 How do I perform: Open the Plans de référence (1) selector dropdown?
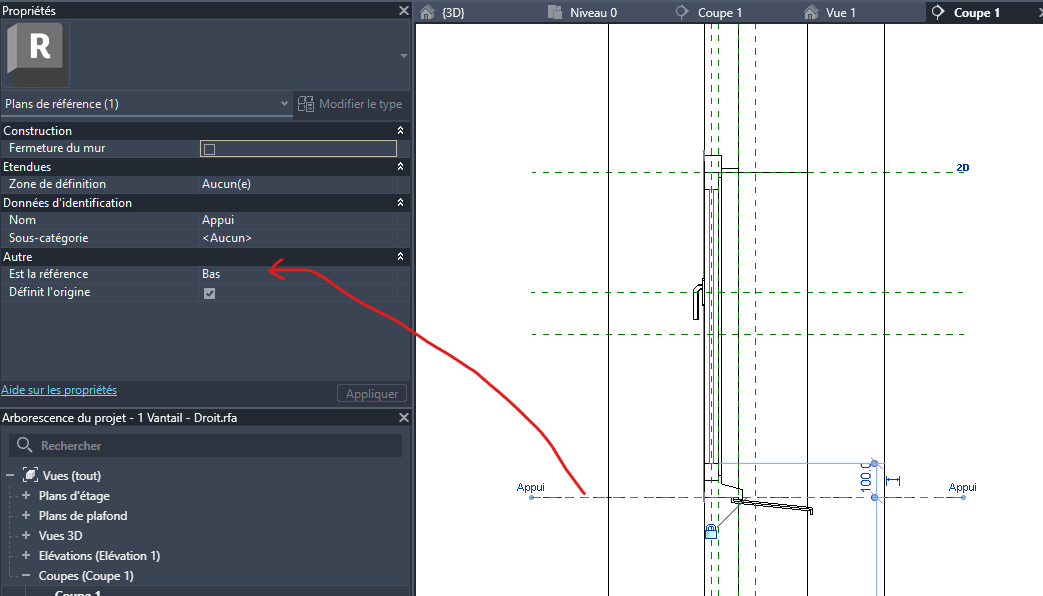pyautogui.click(x=283, y=103)
